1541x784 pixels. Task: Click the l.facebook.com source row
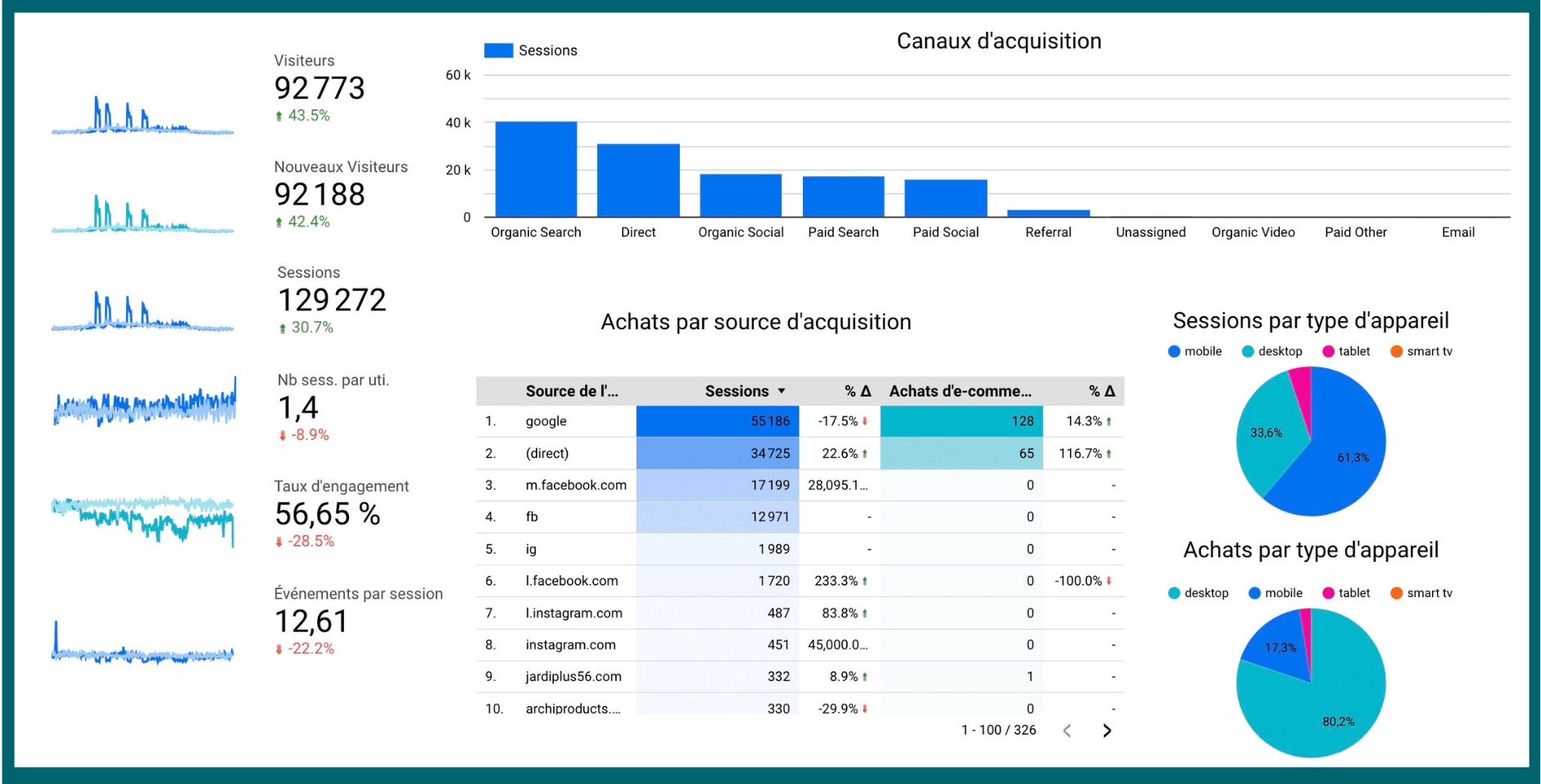point(800,581)
